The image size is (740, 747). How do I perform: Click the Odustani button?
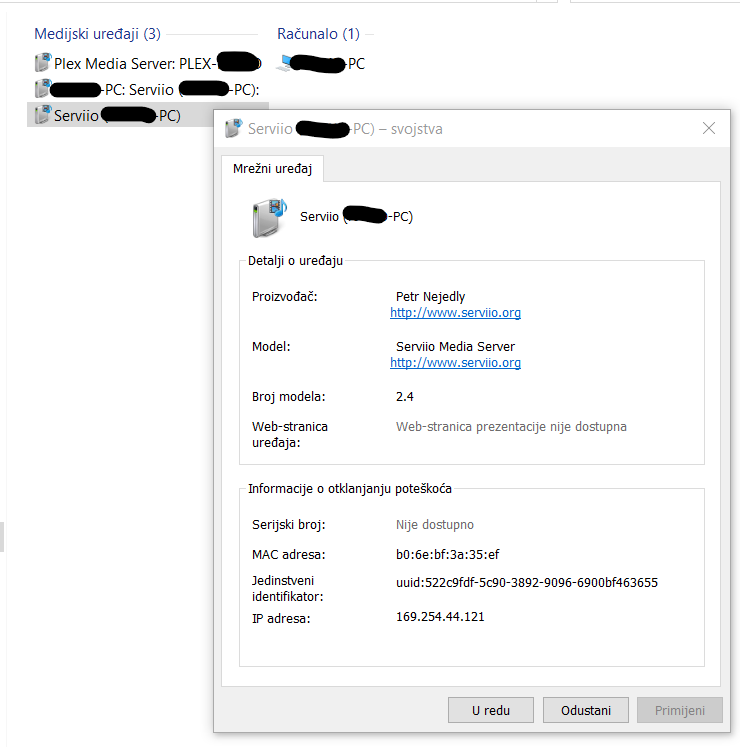click(x=586, y=710)
